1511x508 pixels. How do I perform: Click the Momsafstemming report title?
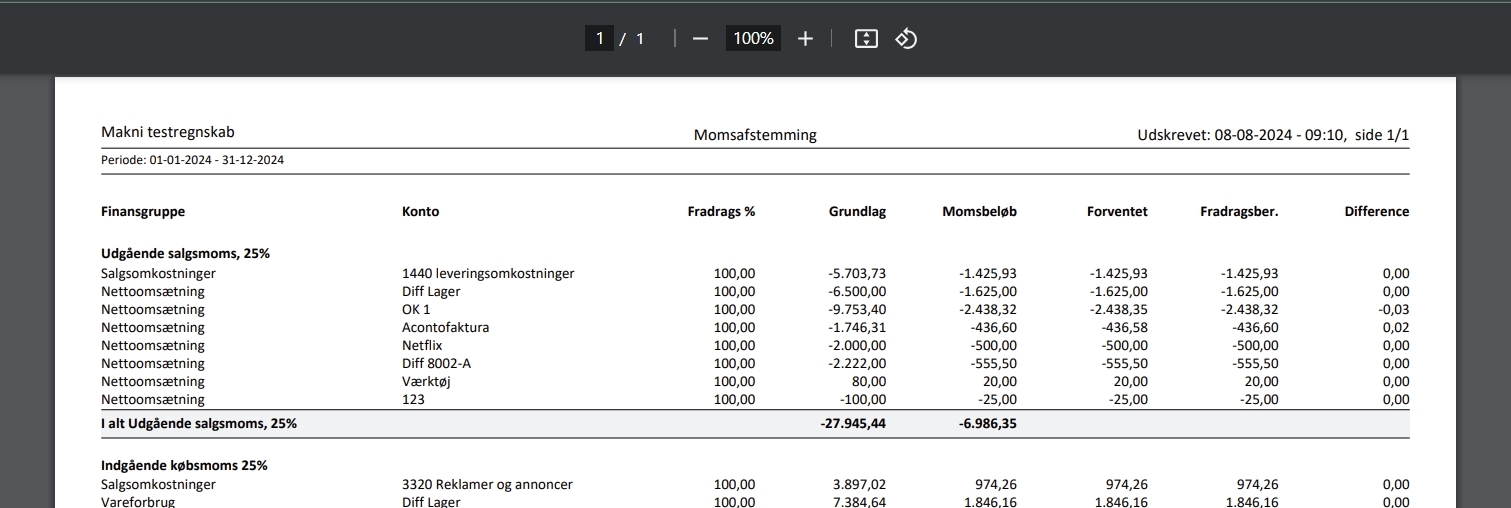coord(755,135)
